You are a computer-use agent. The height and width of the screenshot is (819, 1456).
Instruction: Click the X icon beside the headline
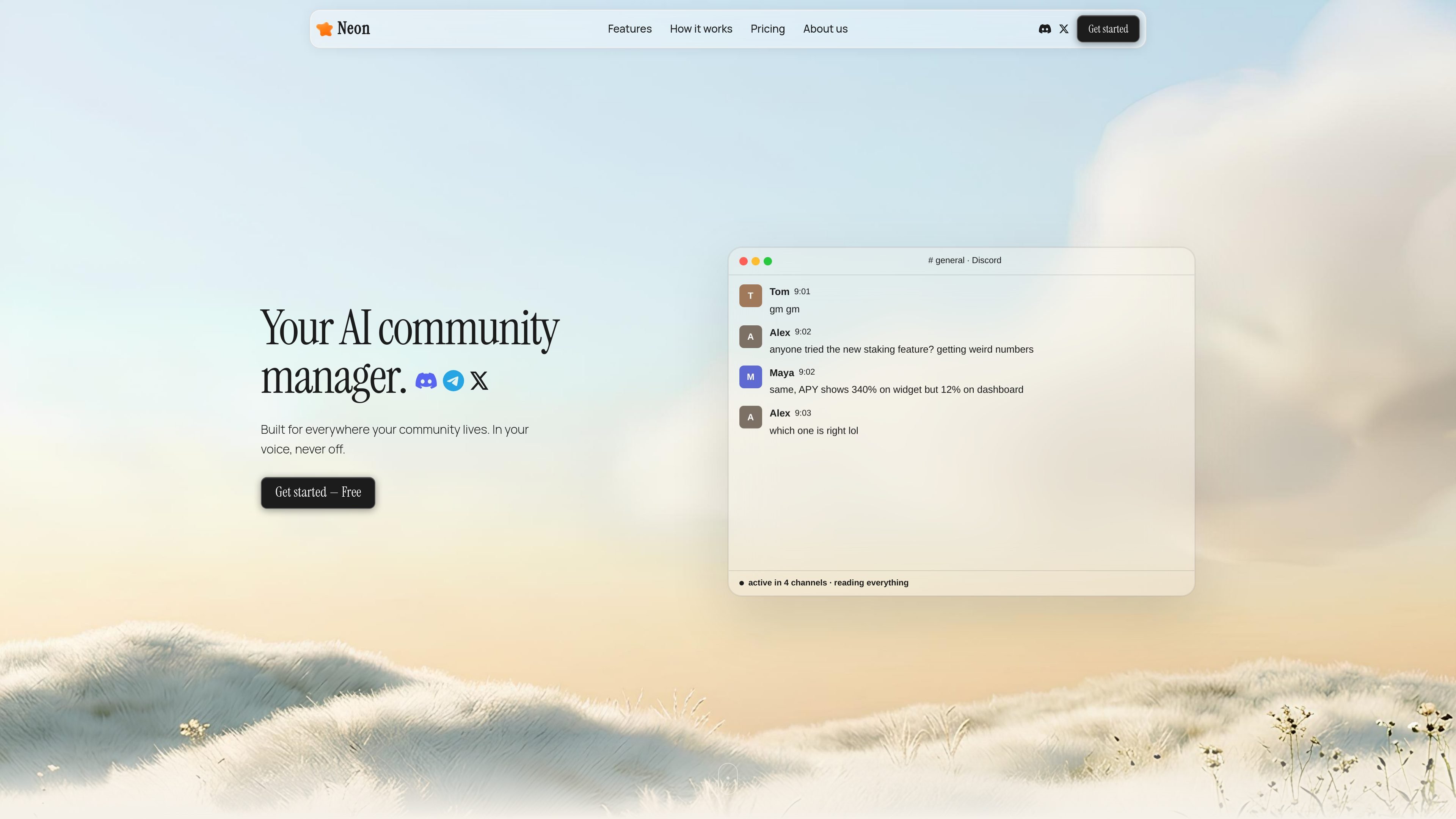pos(479,381)
